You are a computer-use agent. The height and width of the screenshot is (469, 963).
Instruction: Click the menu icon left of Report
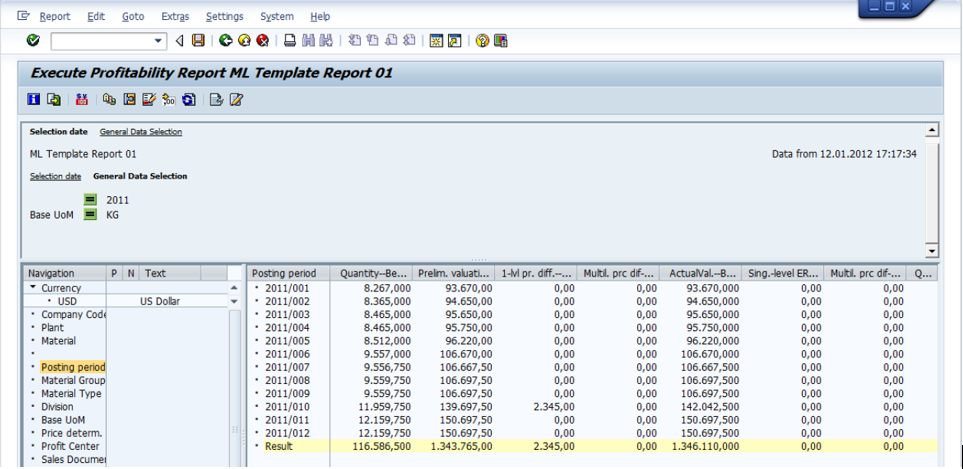(x=23, y=15)
